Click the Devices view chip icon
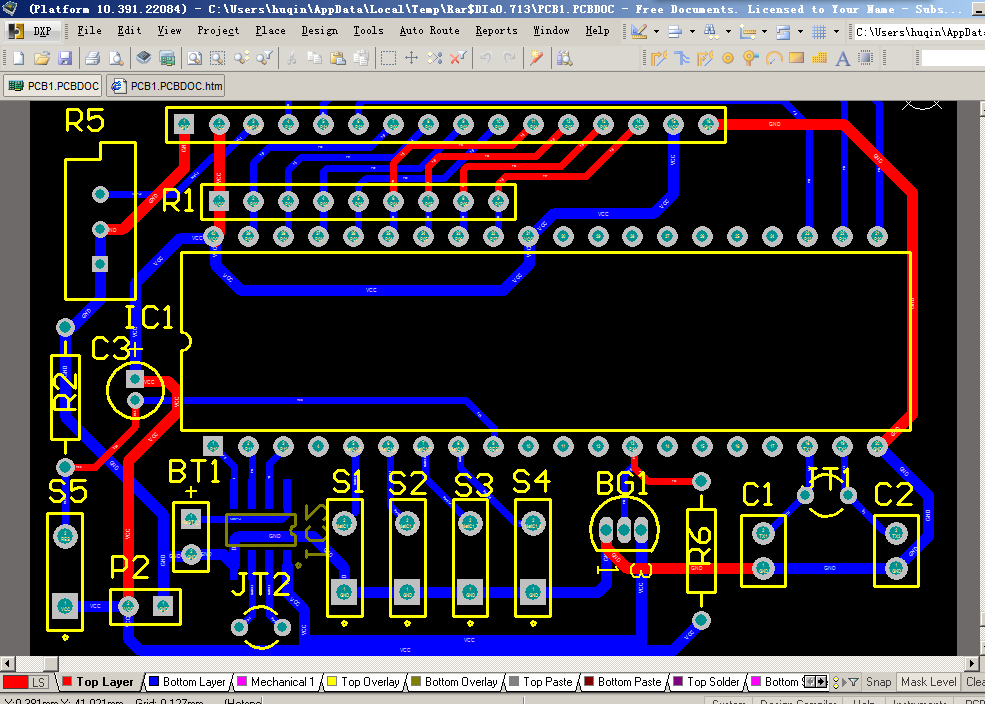This screenshot has width=985, height=704. pyautogui.click(x=144, y=58)
